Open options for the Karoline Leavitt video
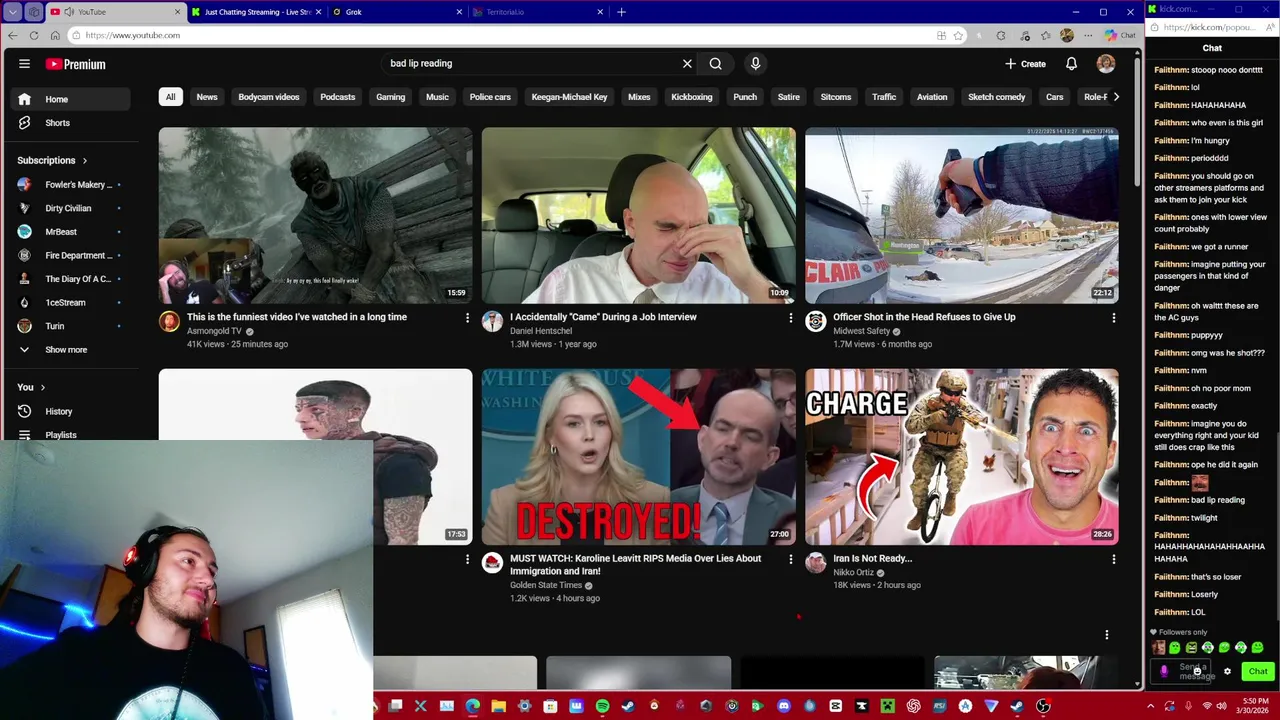The height and width of the screenshot is (720, 1280). 790,560
